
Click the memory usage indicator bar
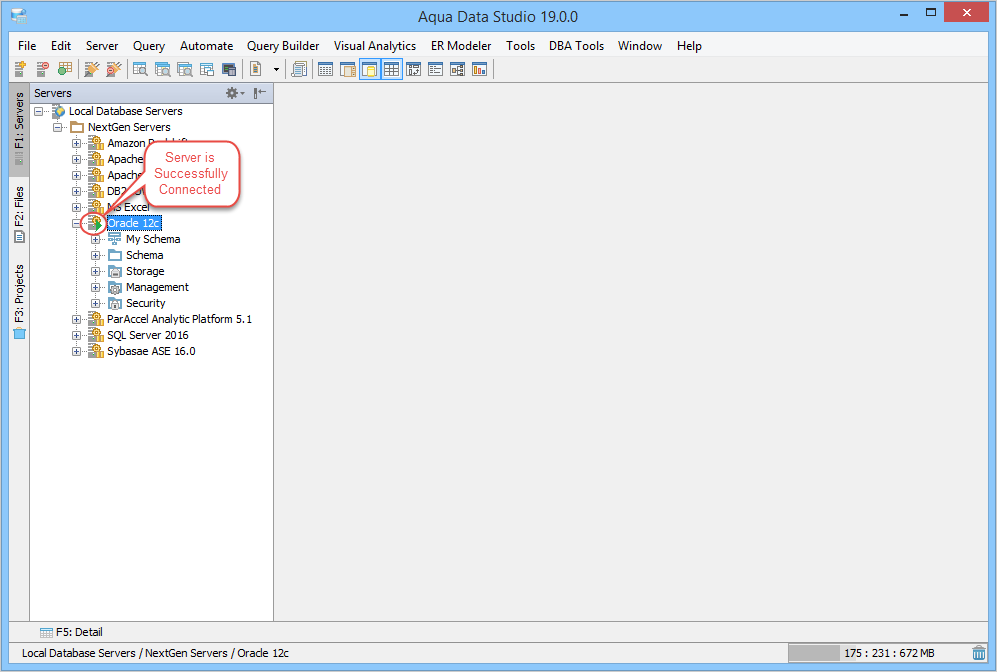[877, 653]
